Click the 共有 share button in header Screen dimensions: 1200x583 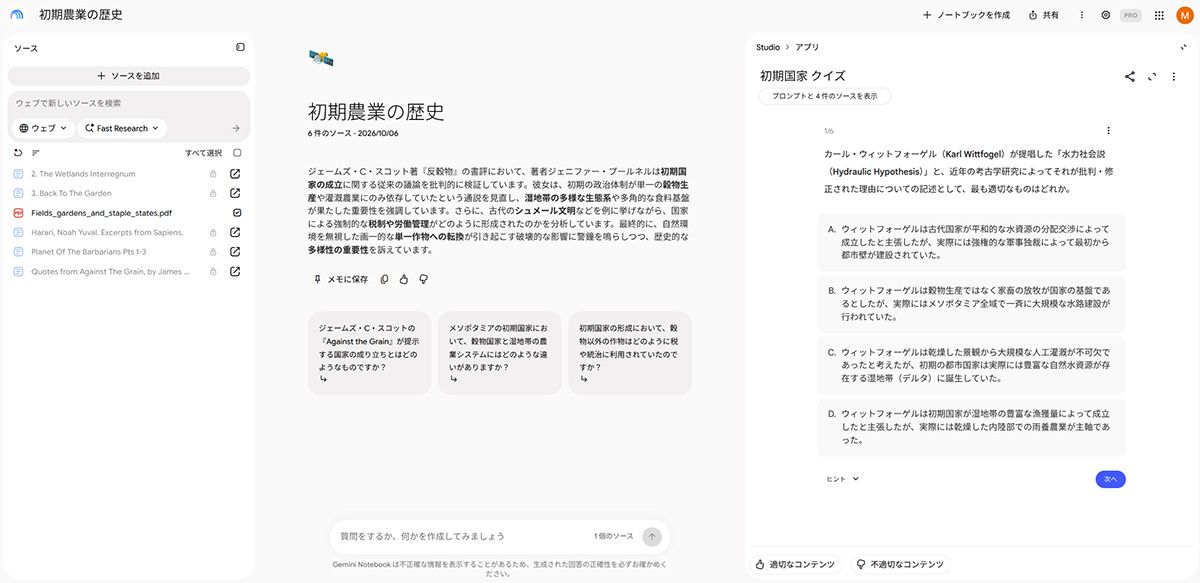coord(1043,15)
